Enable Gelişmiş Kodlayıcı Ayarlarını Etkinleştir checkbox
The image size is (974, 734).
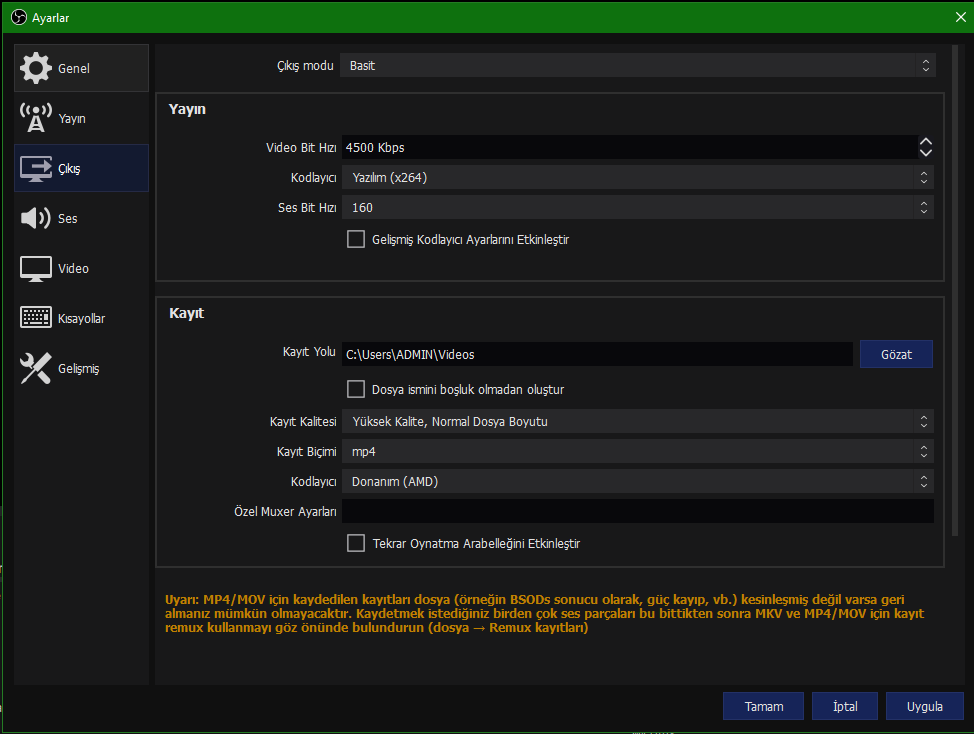(356, 239)
